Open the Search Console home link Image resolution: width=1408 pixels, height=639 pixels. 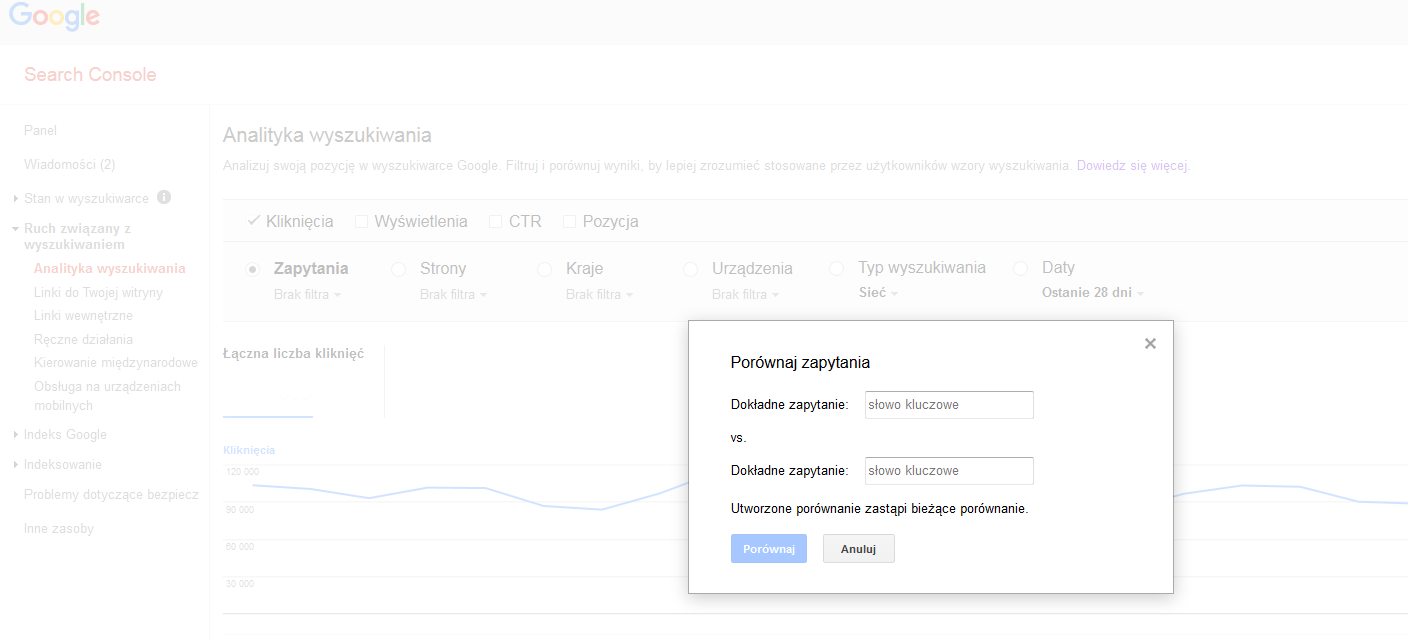pyautogui.click(x=90, y=75)
